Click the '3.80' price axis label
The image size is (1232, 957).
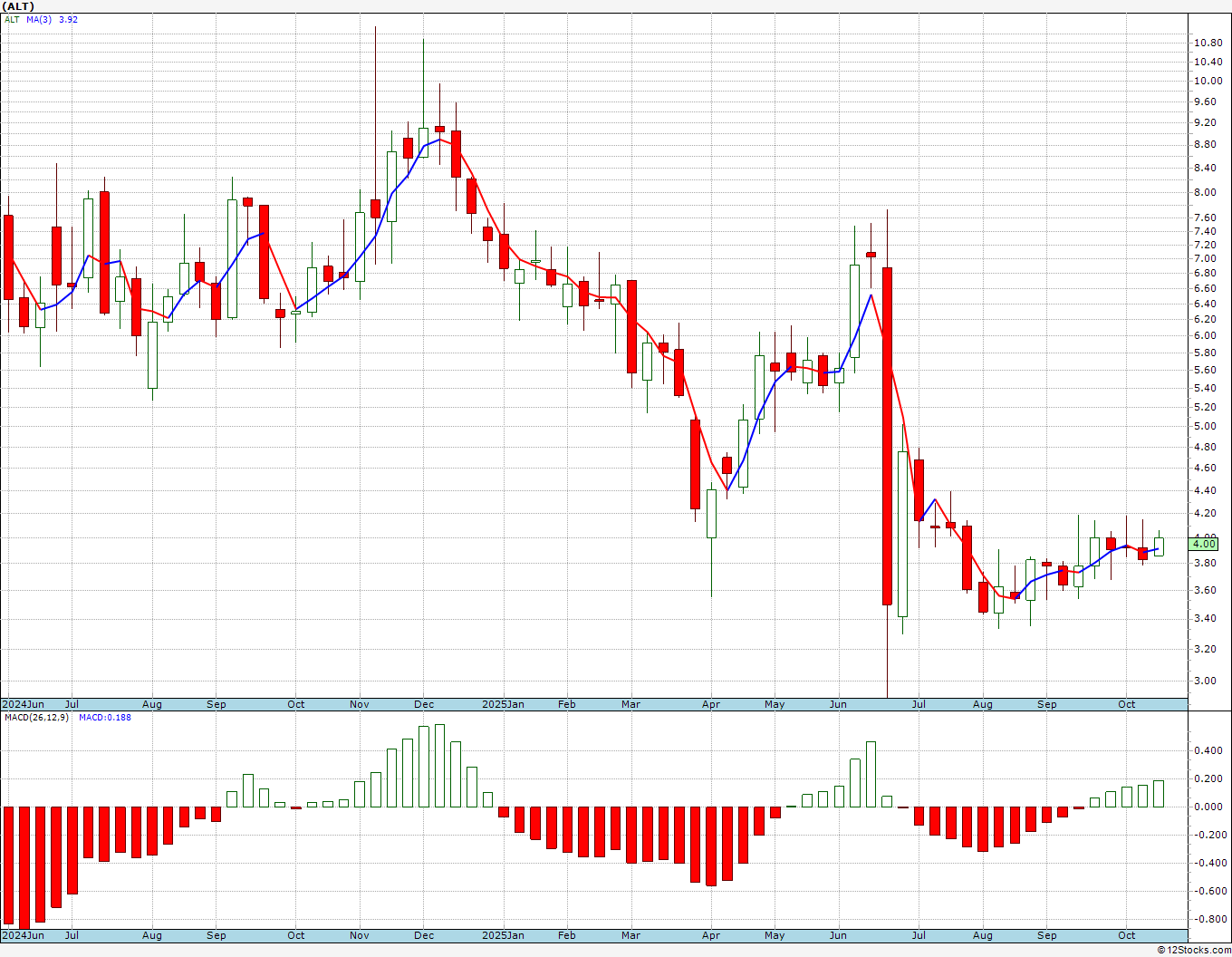click(1205, 564)
